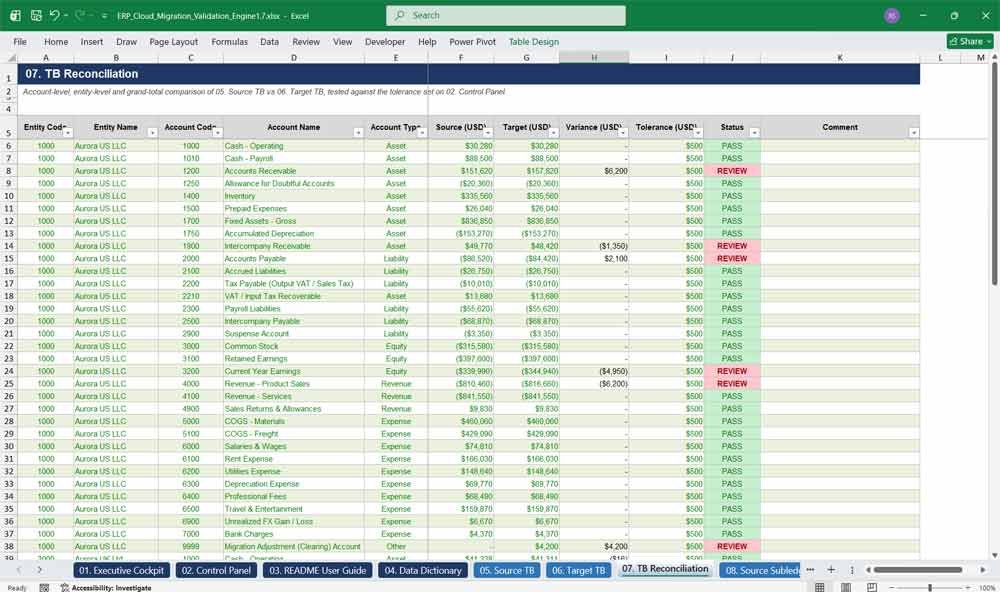Open the Status column filter dropdown
The image size is (1000, 592).
(754, 133)
